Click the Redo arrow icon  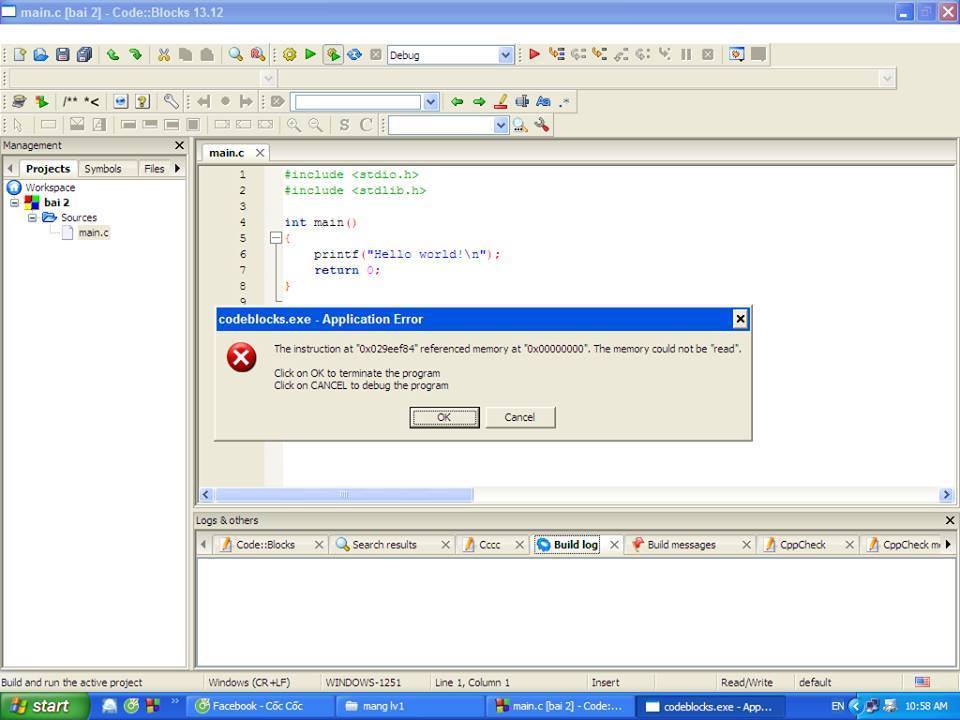(135, 55)
